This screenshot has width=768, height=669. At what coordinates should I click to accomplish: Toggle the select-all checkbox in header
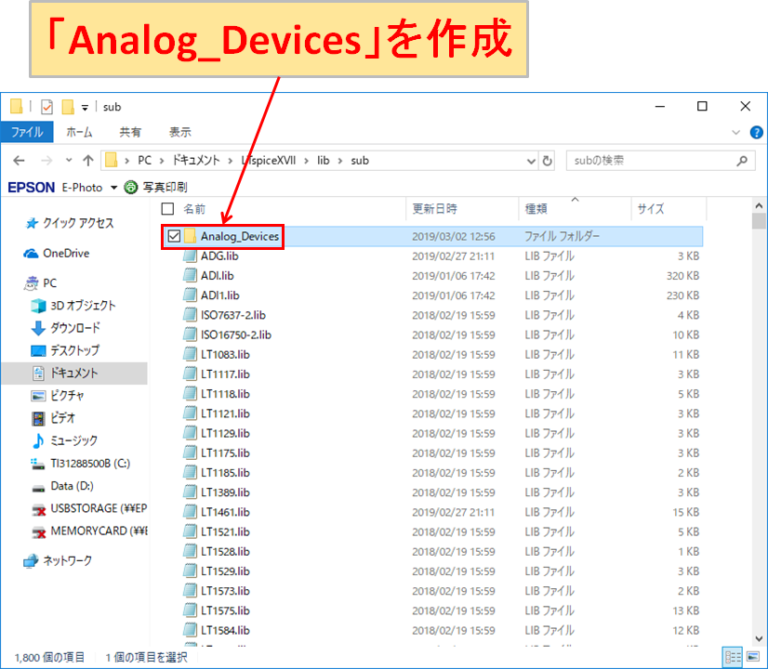(x=168, y=209)
